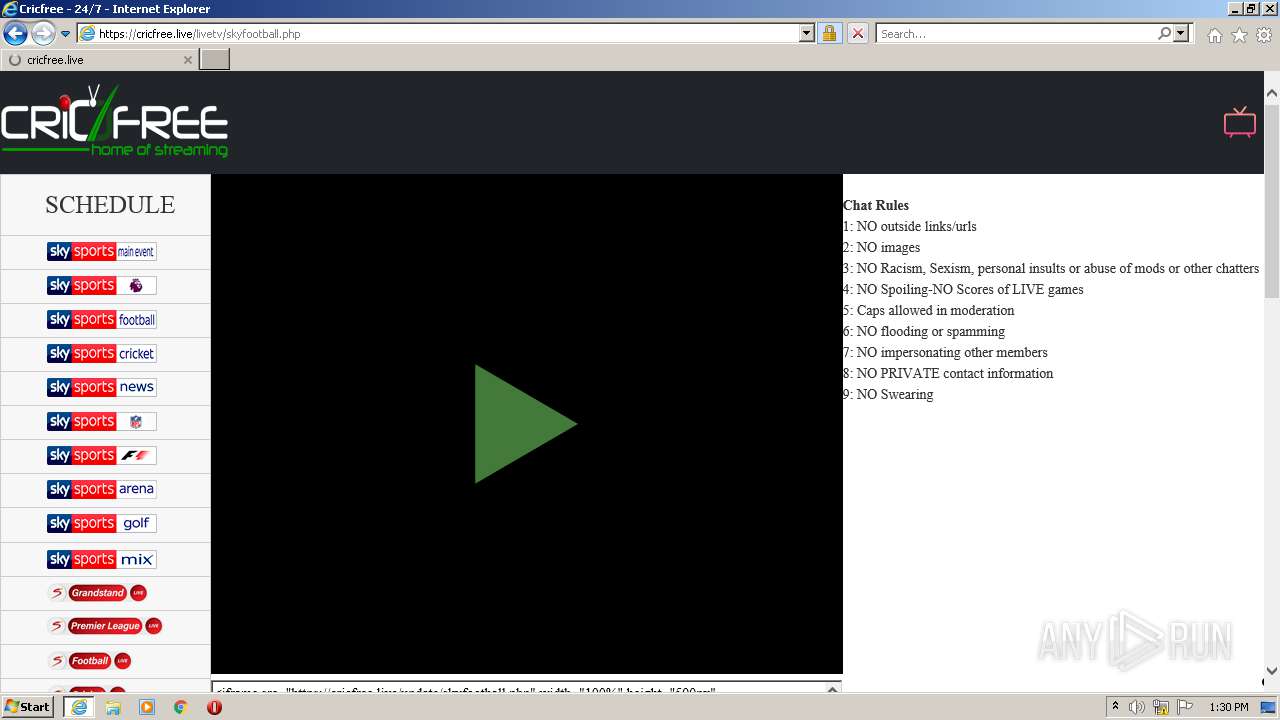
Task: Open the Sky Sports Mix channel
Action: pyautogui.click(x=102, y=559)
